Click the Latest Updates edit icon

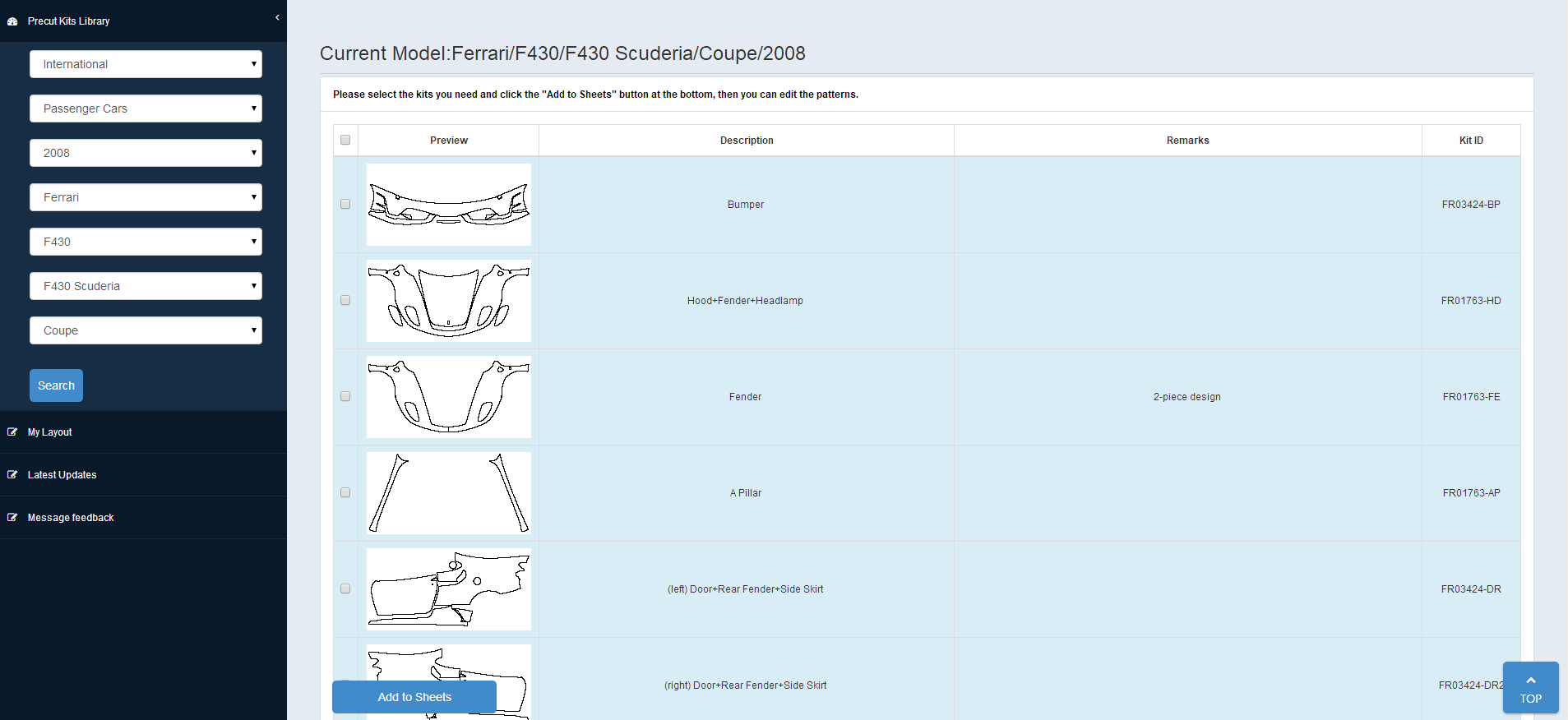coord(12,475)
